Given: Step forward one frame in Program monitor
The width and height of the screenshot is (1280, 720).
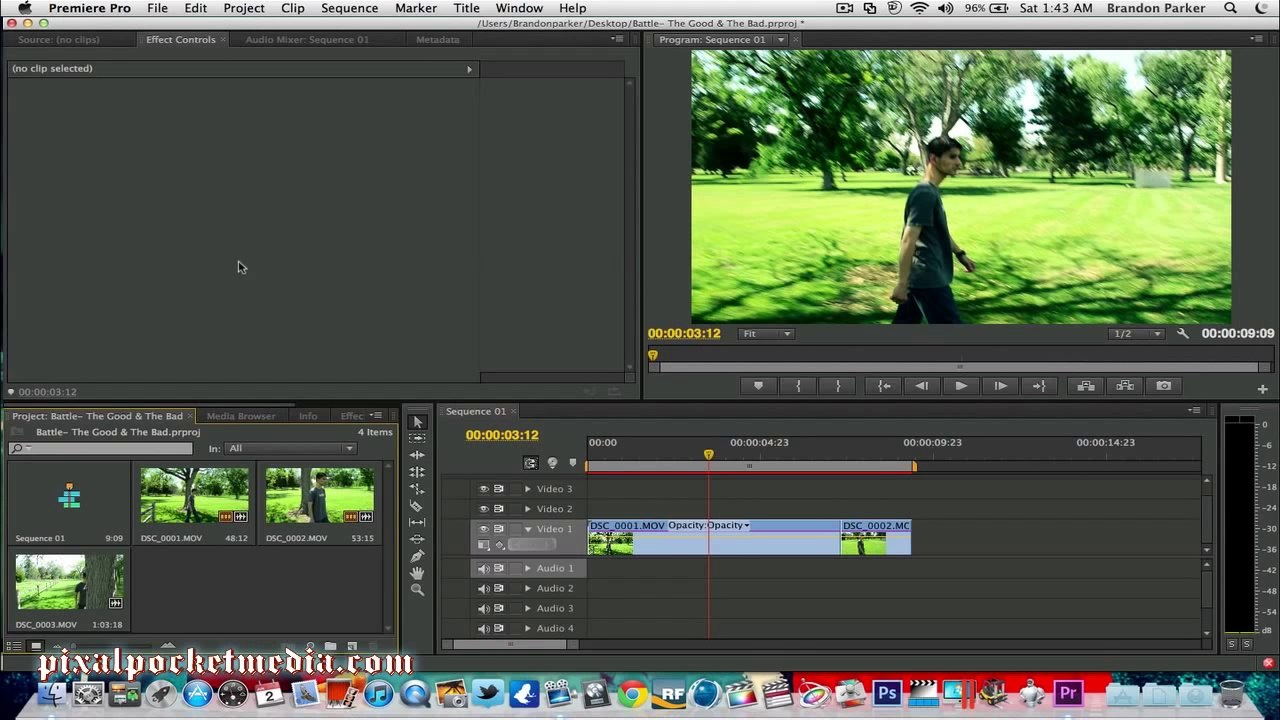Looking at the screenshot, I should [1000, 386].
